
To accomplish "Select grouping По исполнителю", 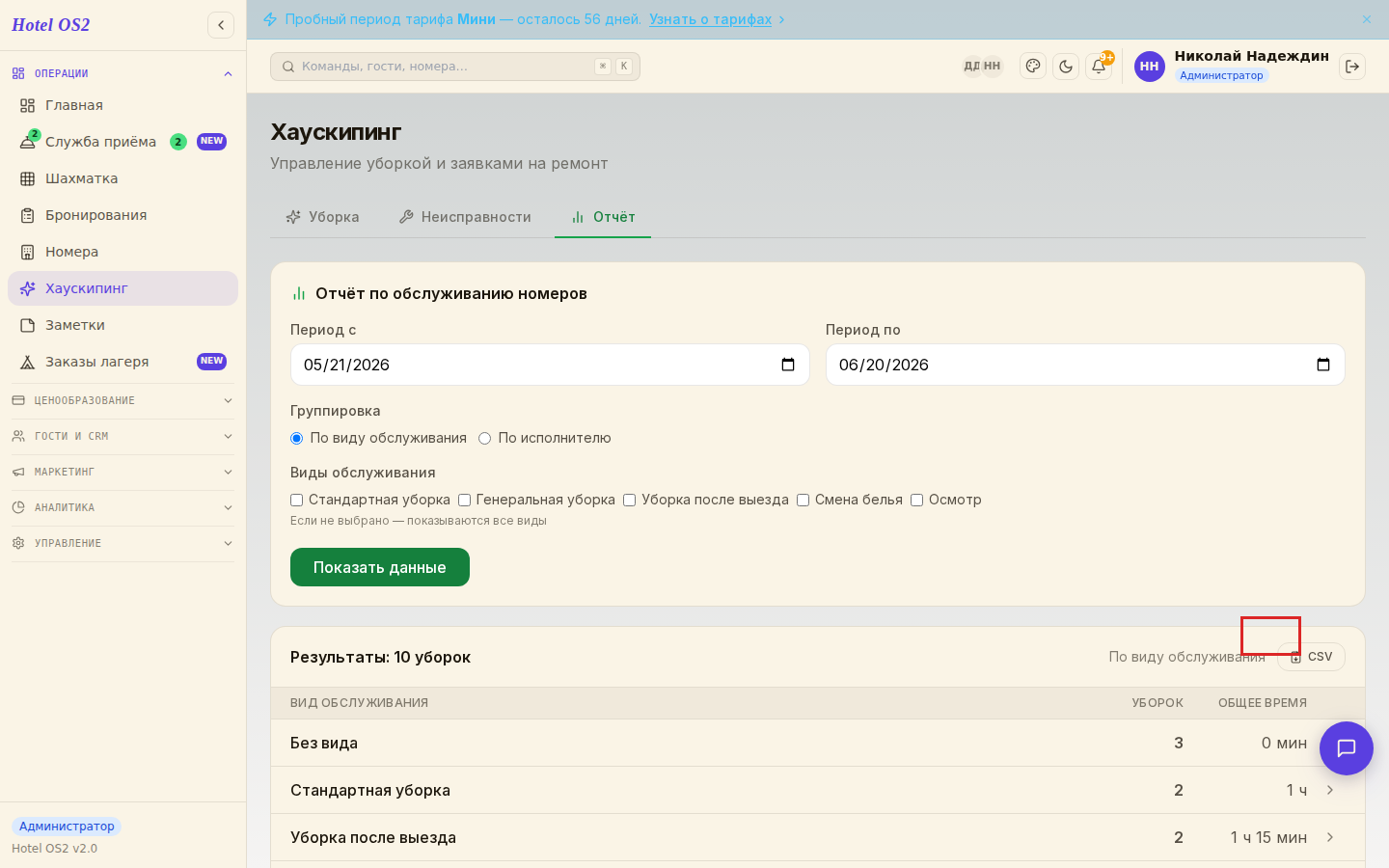I will pyautogui.click(x=485, y=438).
